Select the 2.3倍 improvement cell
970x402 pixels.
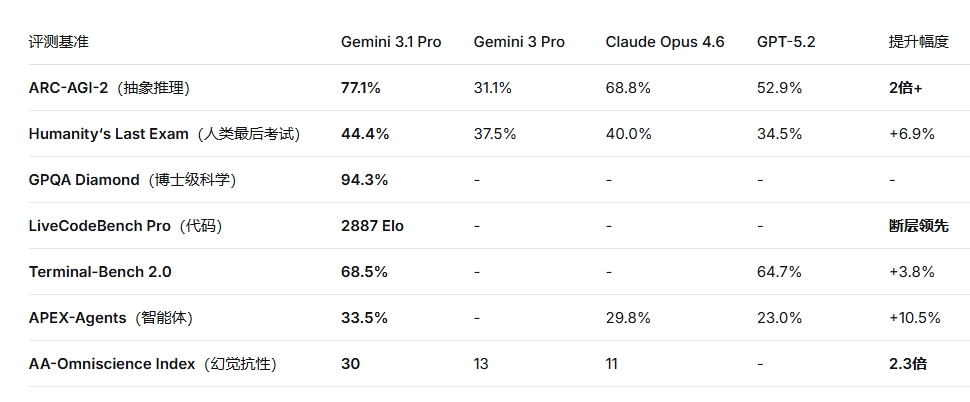(x=907, y=364)
